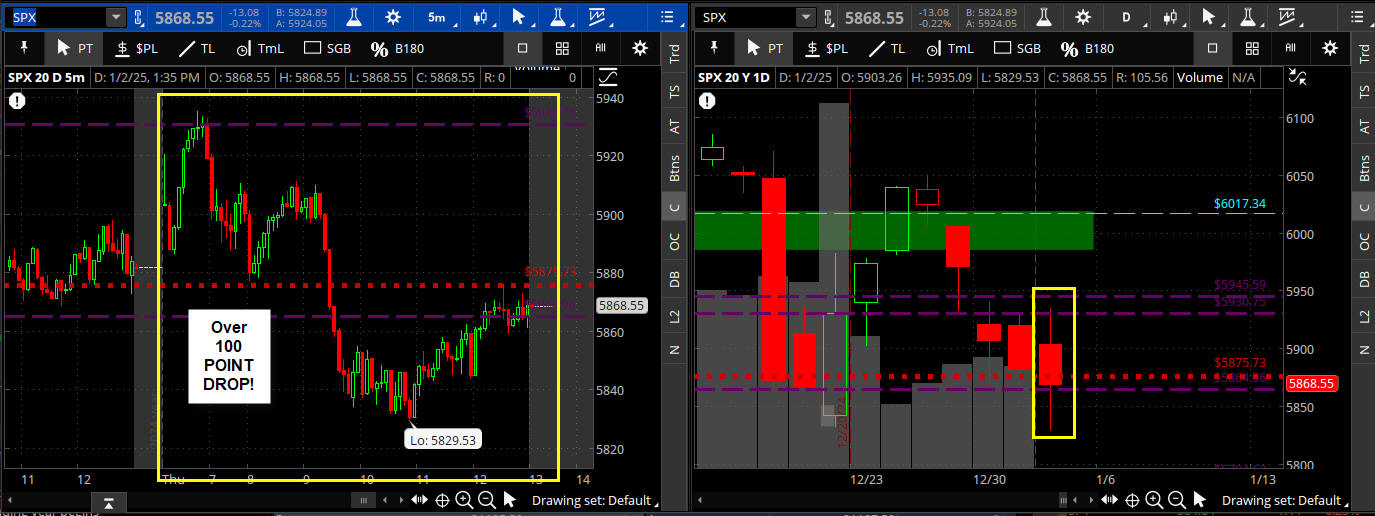Viewport: 1375px width, 516px height.
Task: Switch right chart to grid view
Action: (x=1252, y=48)
